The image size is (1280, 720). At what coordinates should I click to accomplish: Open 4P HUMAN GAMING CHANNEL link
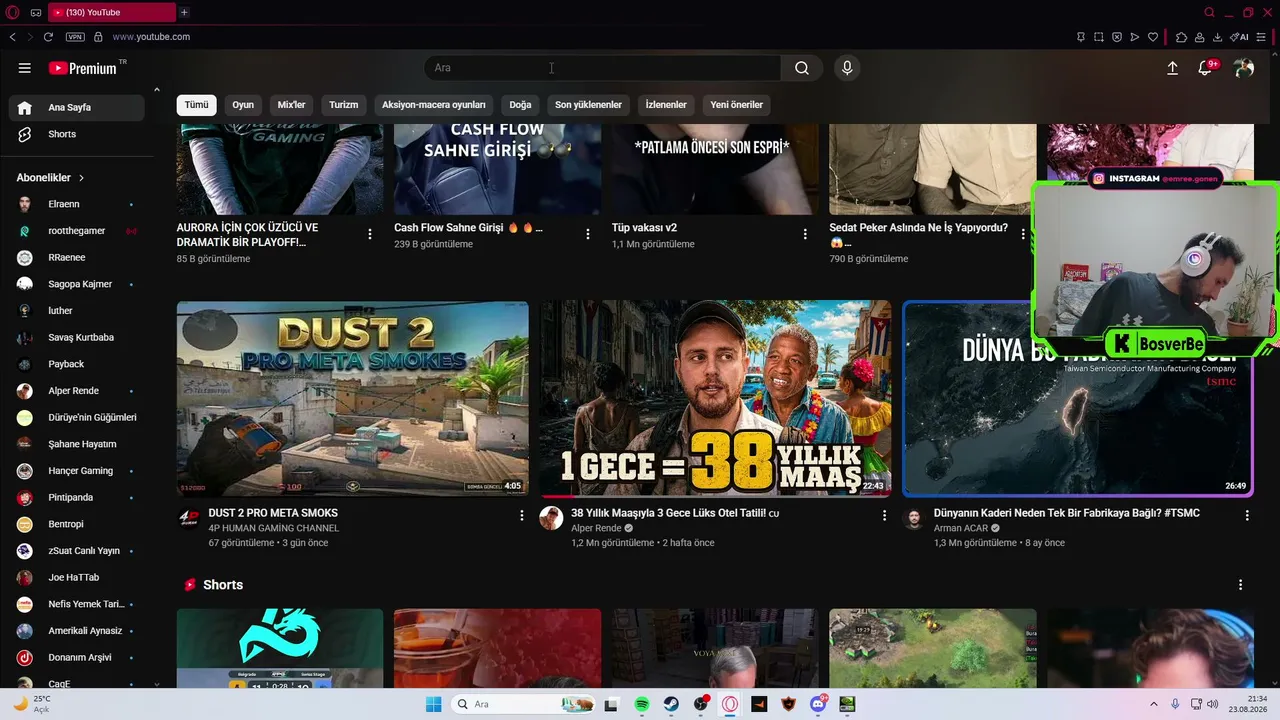coord(274,528)
